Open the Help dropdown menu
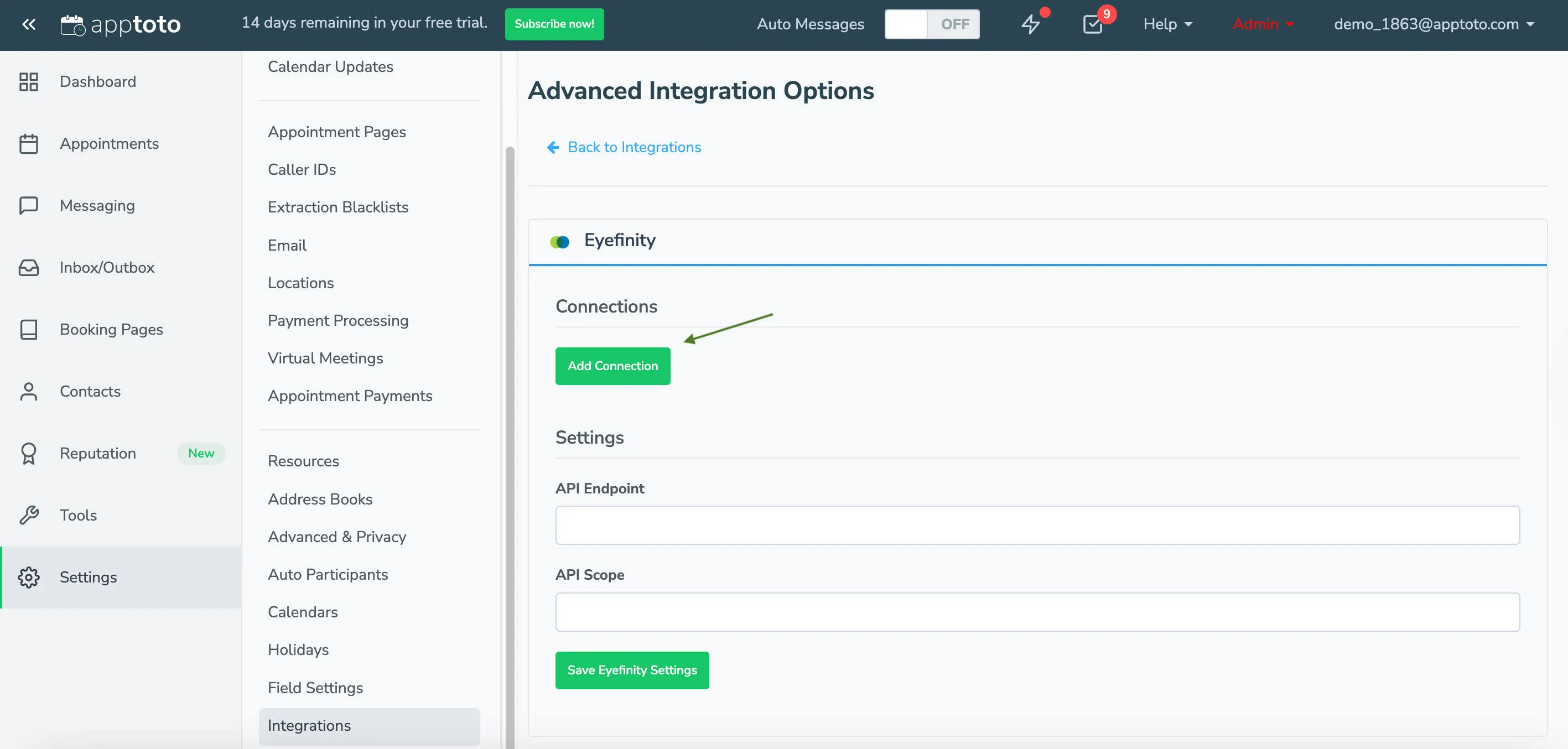1568x749 pixels. [x=1166, y=24]
